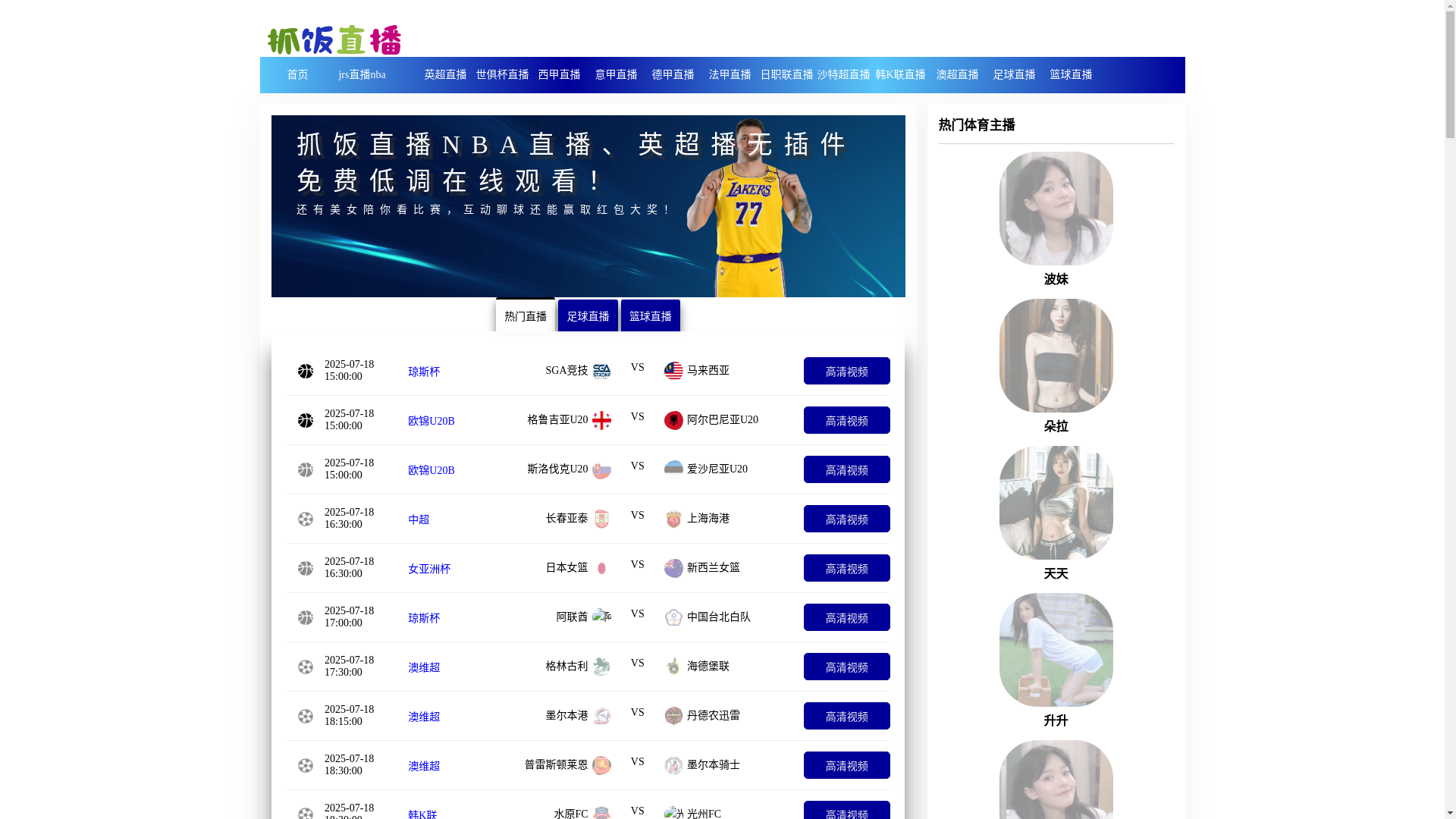Image resolution: width=1456 pixels, height=819 pixels.
Task: Watch 高清视频 for 长春亚泰 vs 上海海港
Action: pos(846,519)
